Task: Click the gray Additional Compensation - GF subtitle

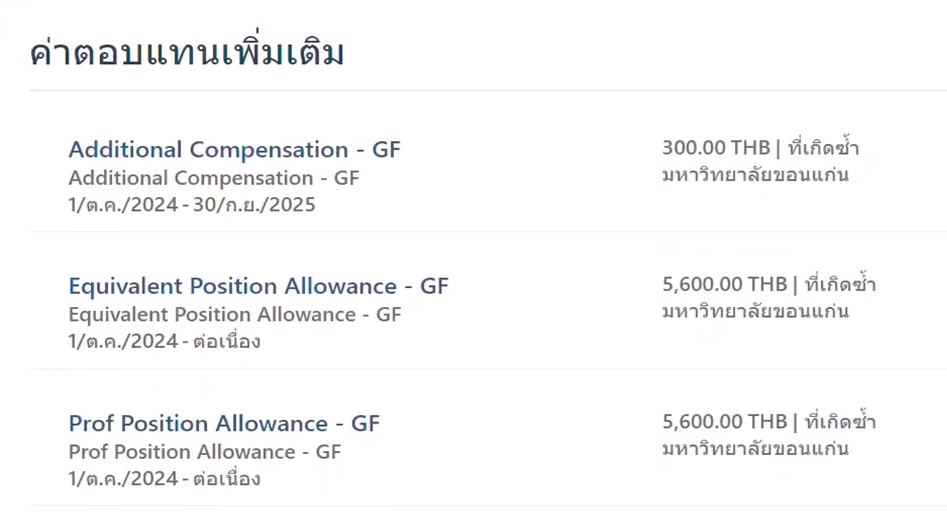Action: pos(213,178)
